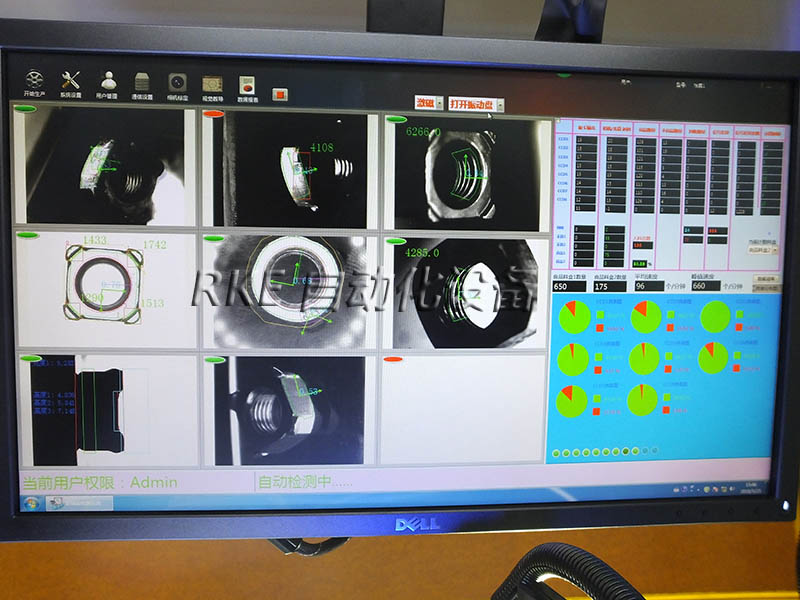Expand the 激磁 dropdown arrow

439,104
